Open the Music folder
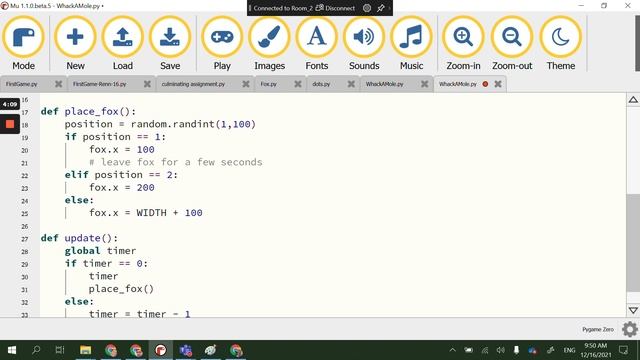640x360 pixels. click(x=411, y=43)
